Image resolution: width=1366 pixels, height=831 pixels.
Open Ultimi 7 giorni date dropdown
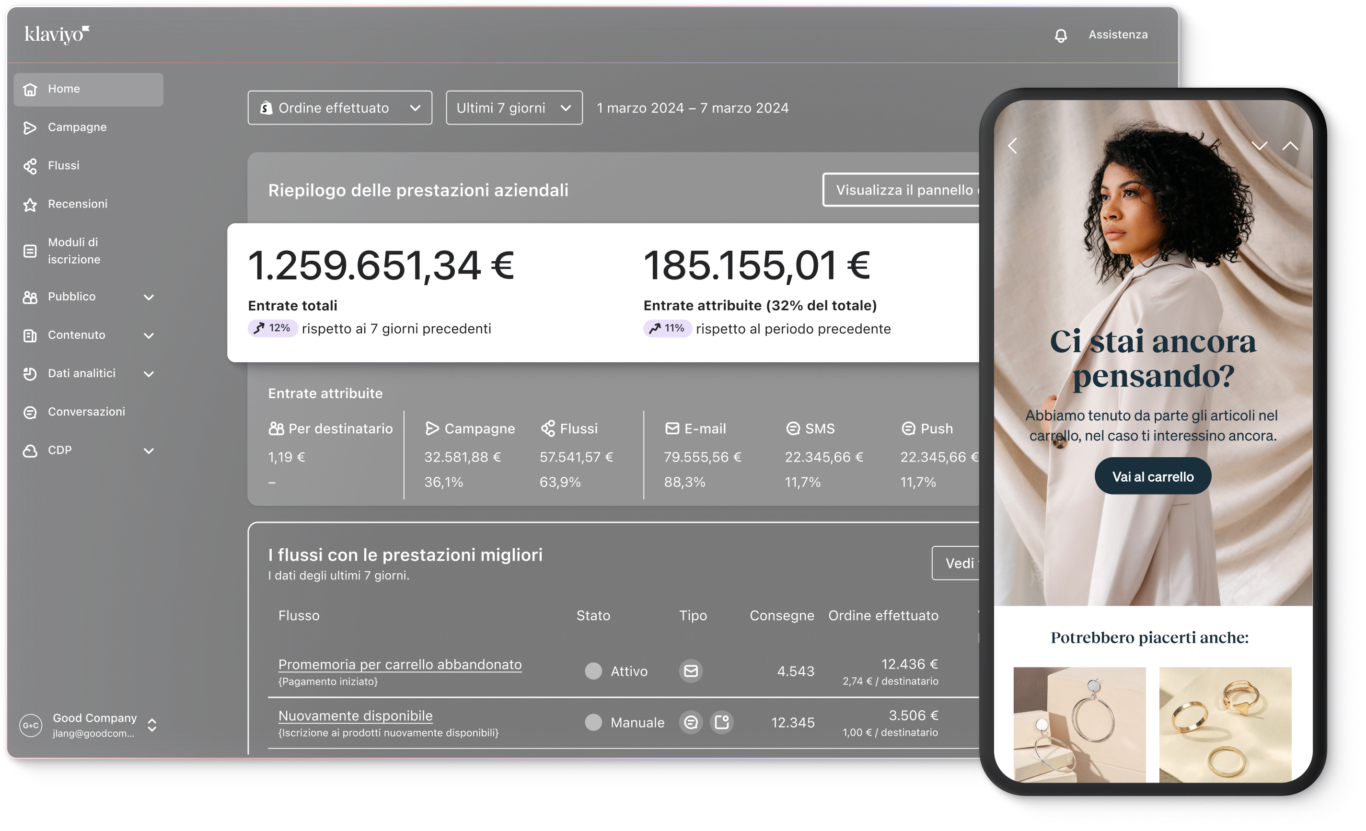pyautogui.click(x=514, y=108)
